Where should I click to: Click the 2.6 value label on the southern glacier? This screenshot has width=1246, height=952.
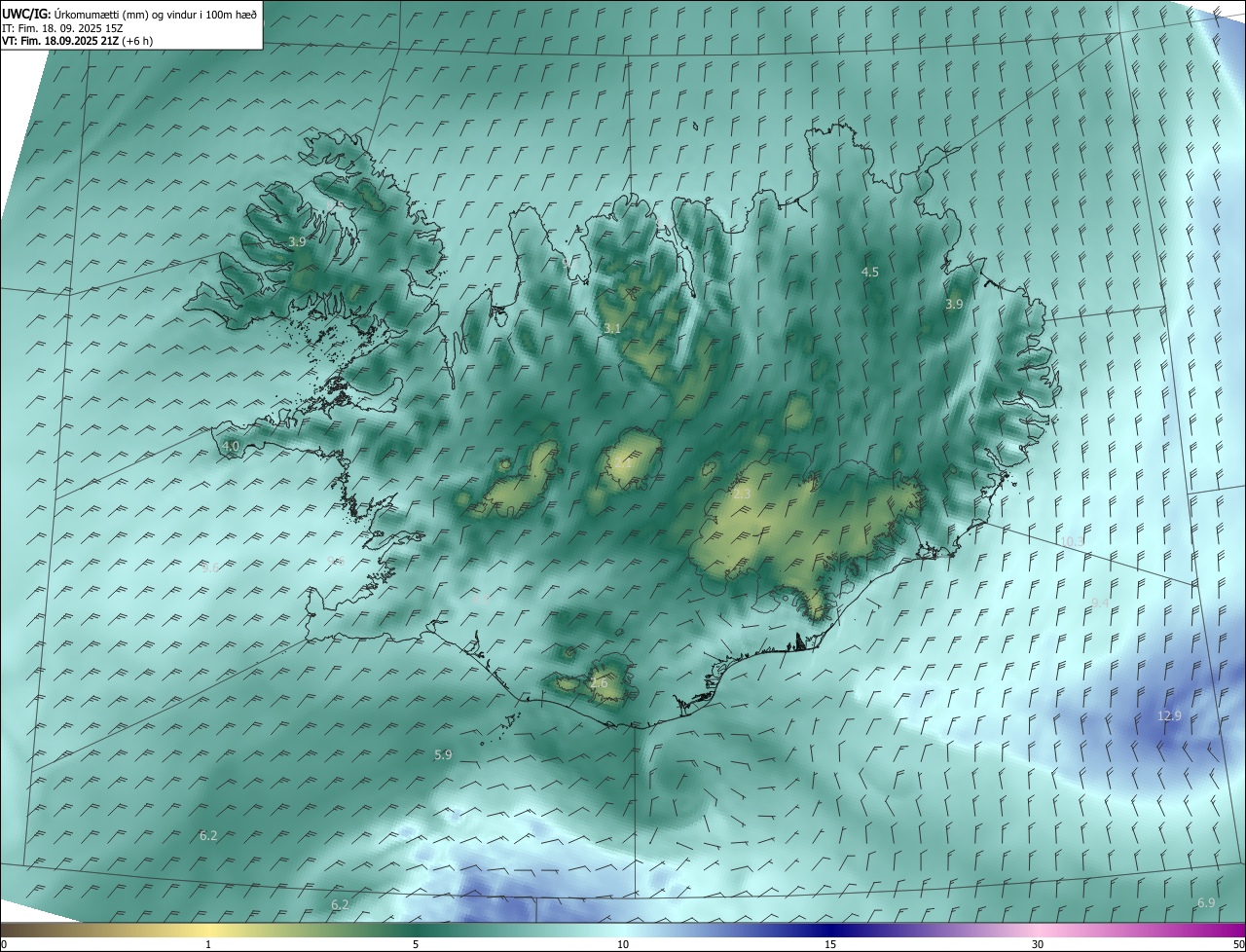tap(599, 683)
